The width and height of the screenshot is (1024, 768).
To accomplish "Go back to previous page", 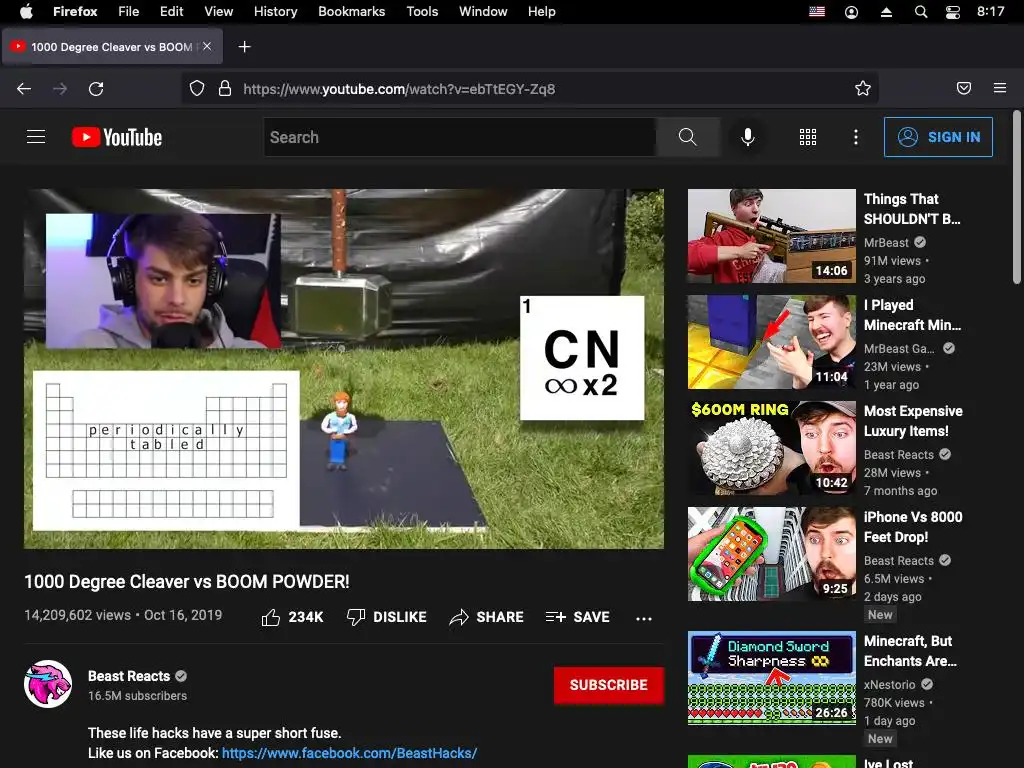I will [x=24, y=89].
